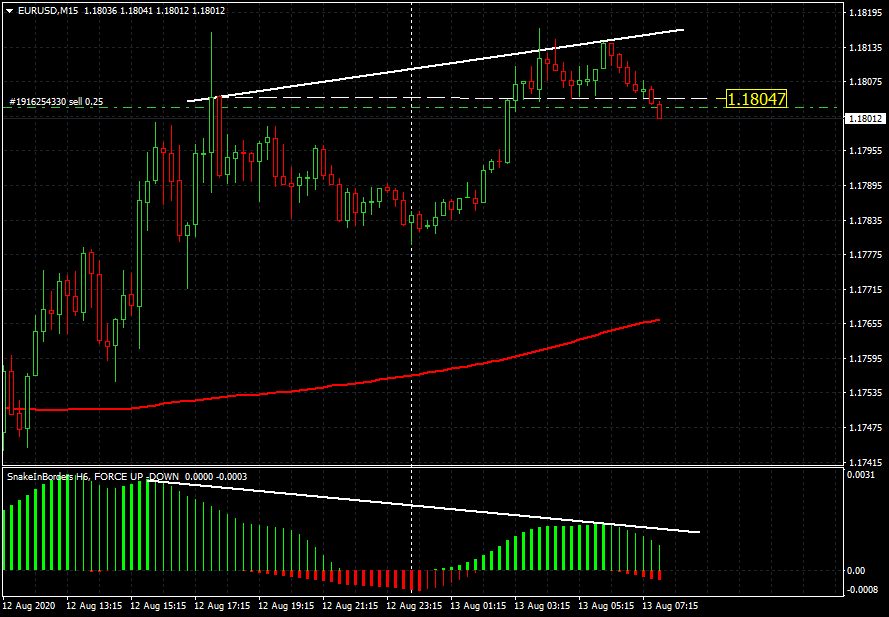Click the 12 Aug 17:15 time label
Screen dimensions: 889x617
(x=222, y=606)
